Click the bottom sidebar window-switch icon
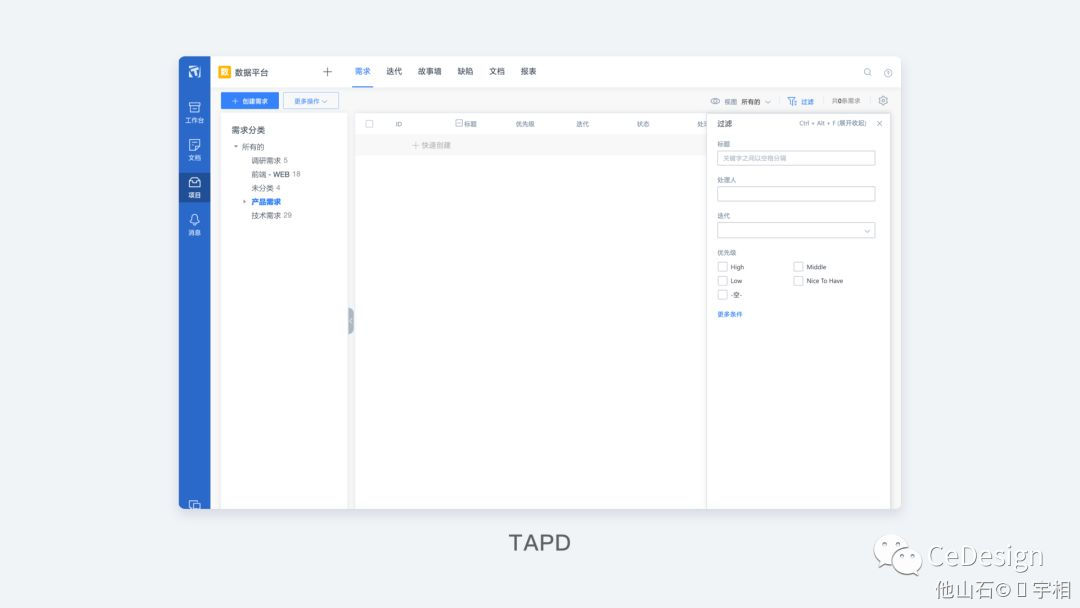Viewport: 1080px width, 608px height. pyautogui.click(x=194, y=505)
